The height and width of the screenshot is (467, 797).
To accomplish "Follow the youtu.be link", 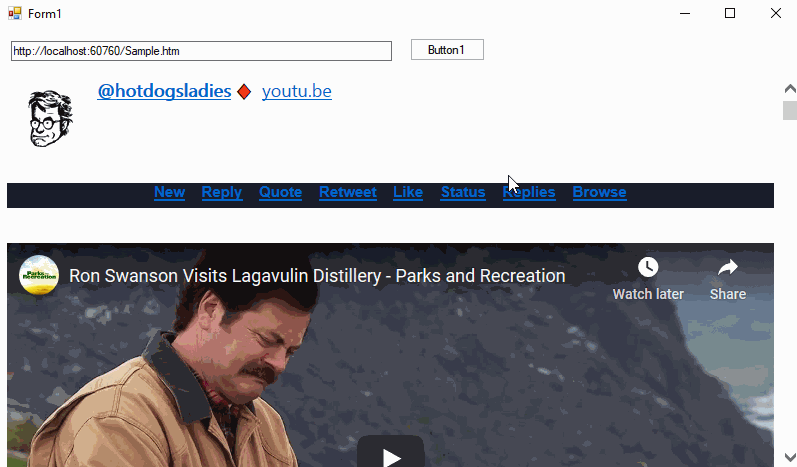I will click(x=297, y=91).
